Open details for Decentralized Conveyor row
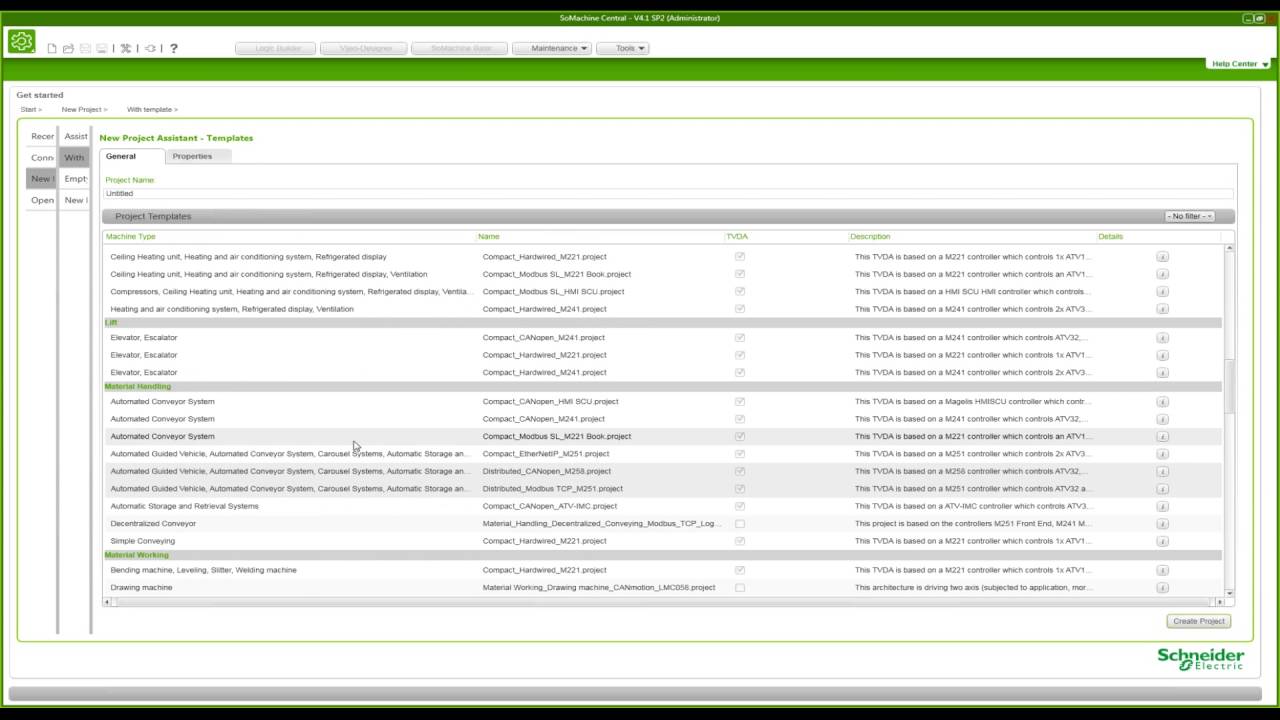Image resolution: width=1280 pixels, height=720 pixels. [x=1162, y=524]
